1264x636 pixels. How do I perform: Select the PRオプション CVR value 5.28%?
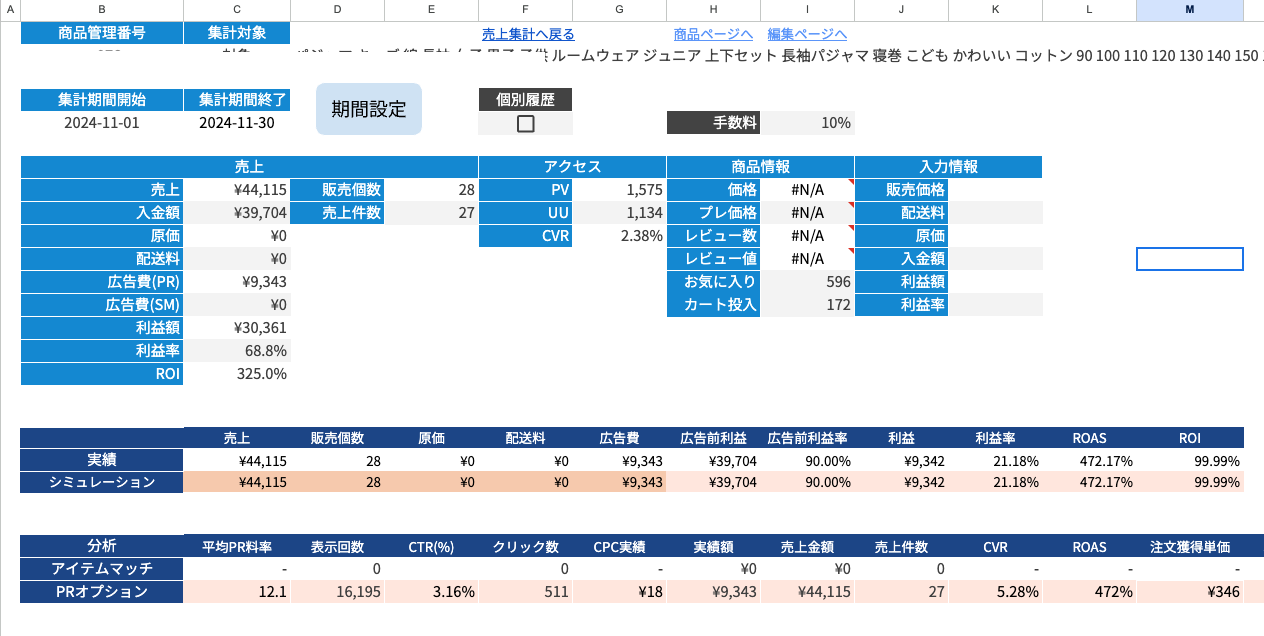pyautogui.click(x=995, y=592)
